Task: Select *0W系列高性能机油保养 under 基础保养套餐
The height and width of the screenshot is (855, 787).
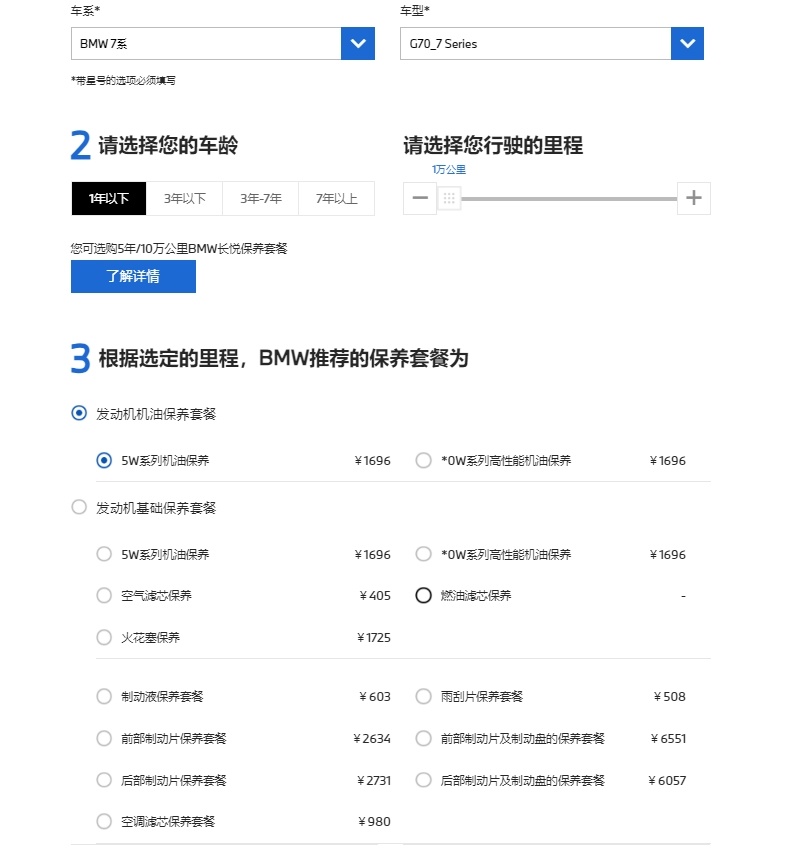Action: [423, 554]
